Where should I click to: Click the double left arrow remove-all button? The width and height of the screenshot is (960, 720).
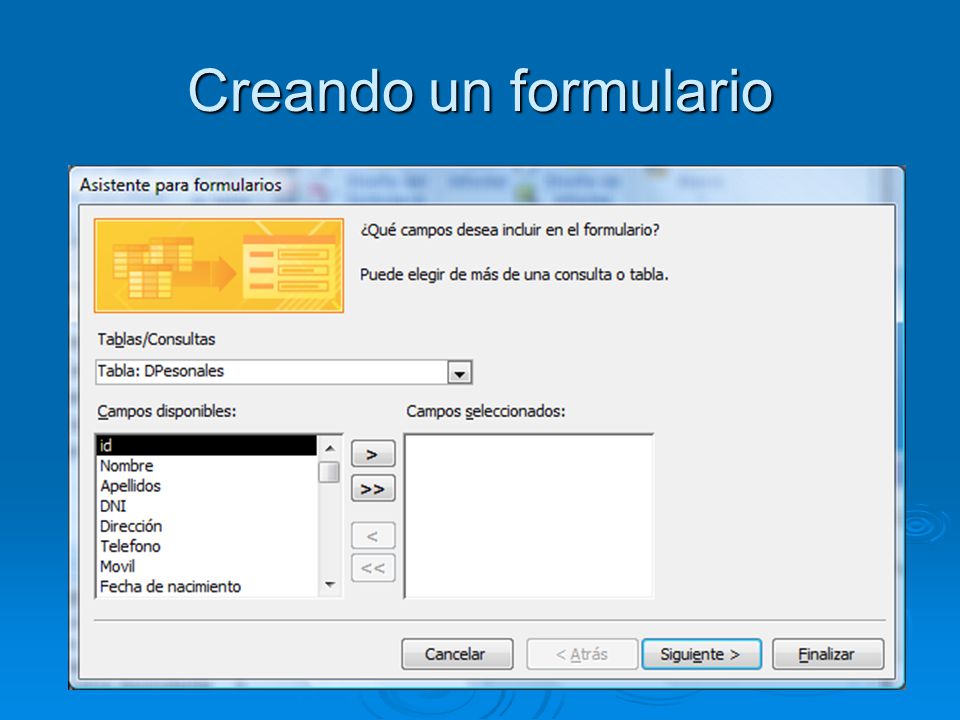tap(373, 568)
